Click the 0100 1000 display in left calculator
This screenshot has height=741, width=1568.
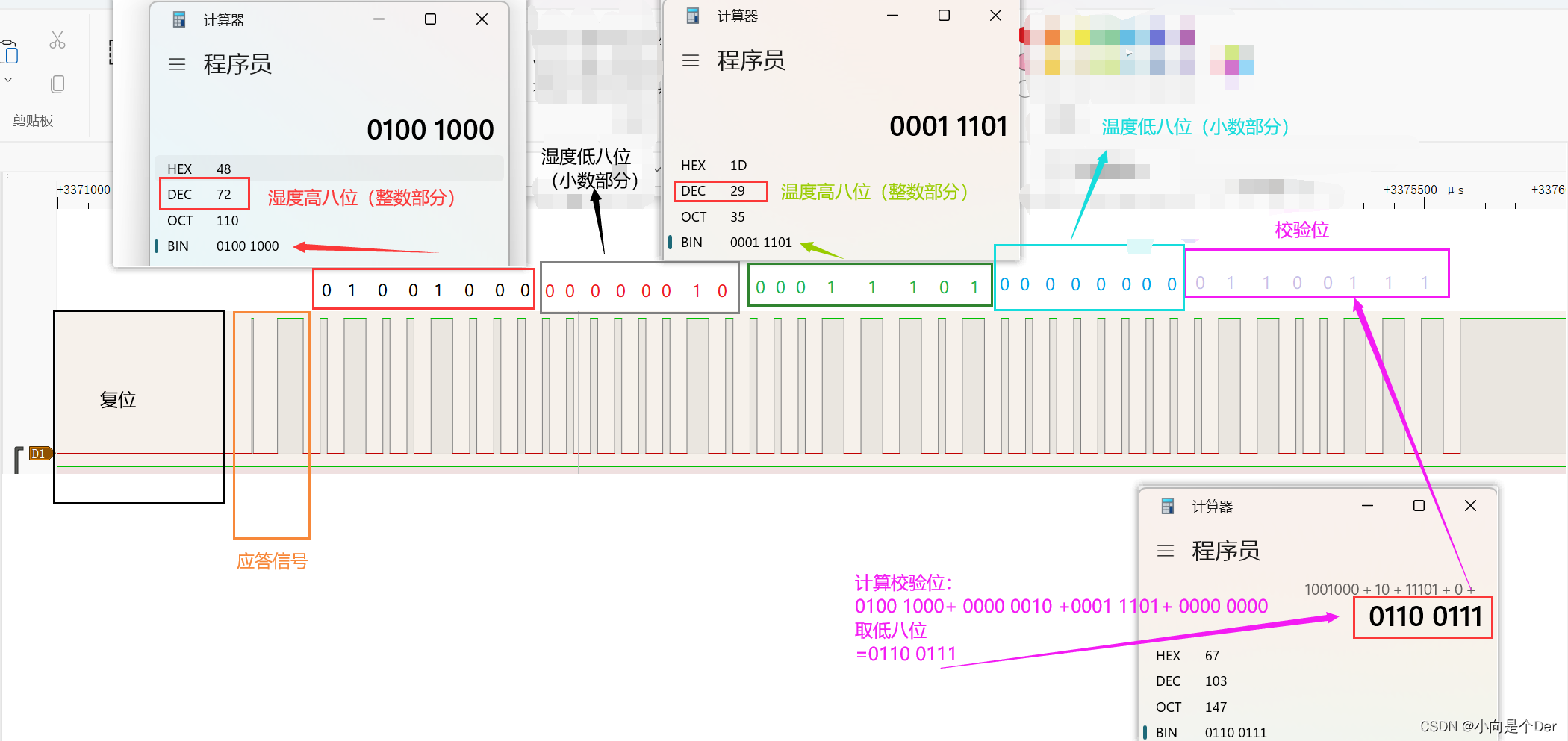[x=430, y=130]
